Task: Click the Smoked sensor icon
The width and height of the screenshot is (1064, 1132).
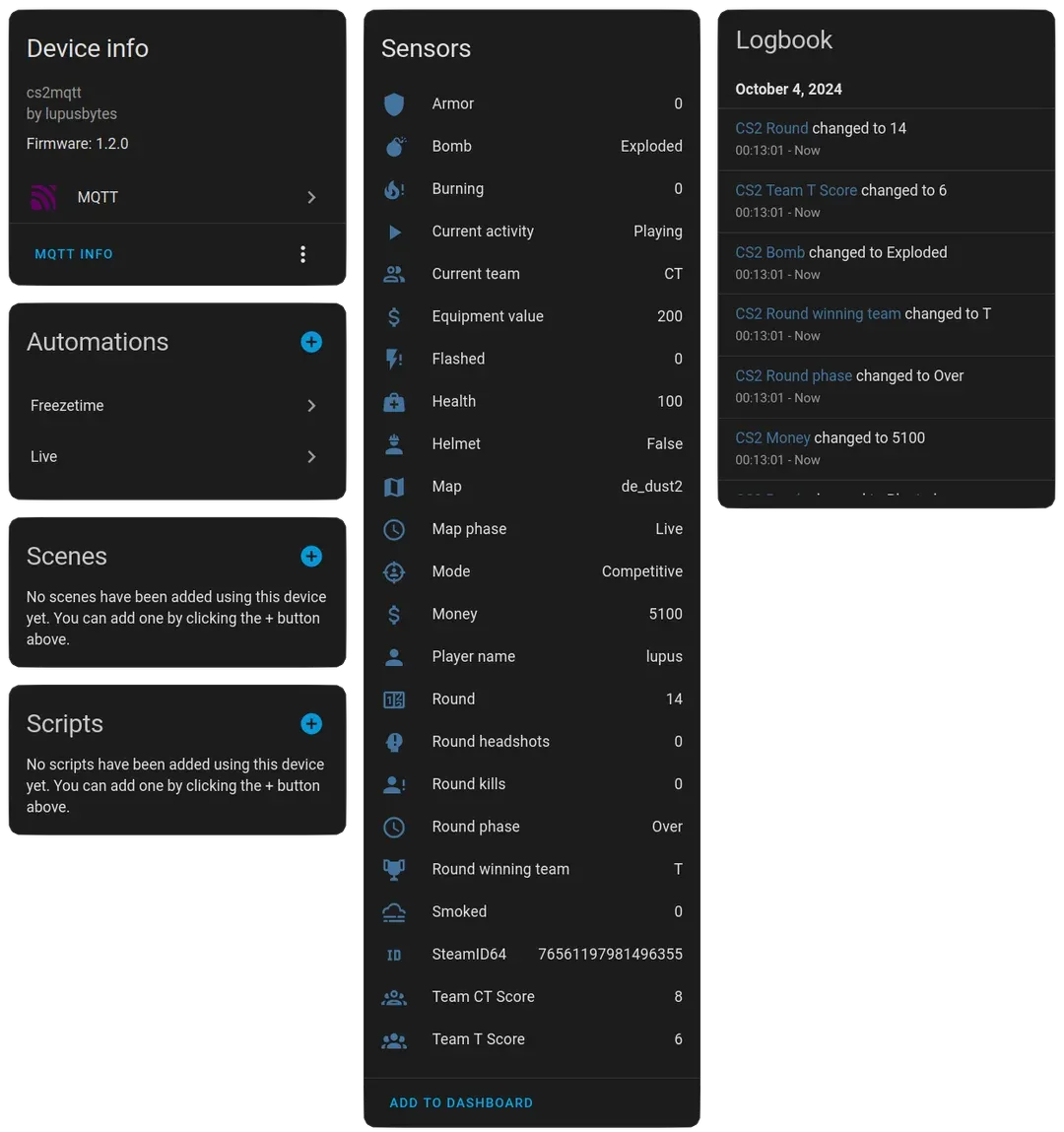Action: pyautogui.click(x=394, y=912)
